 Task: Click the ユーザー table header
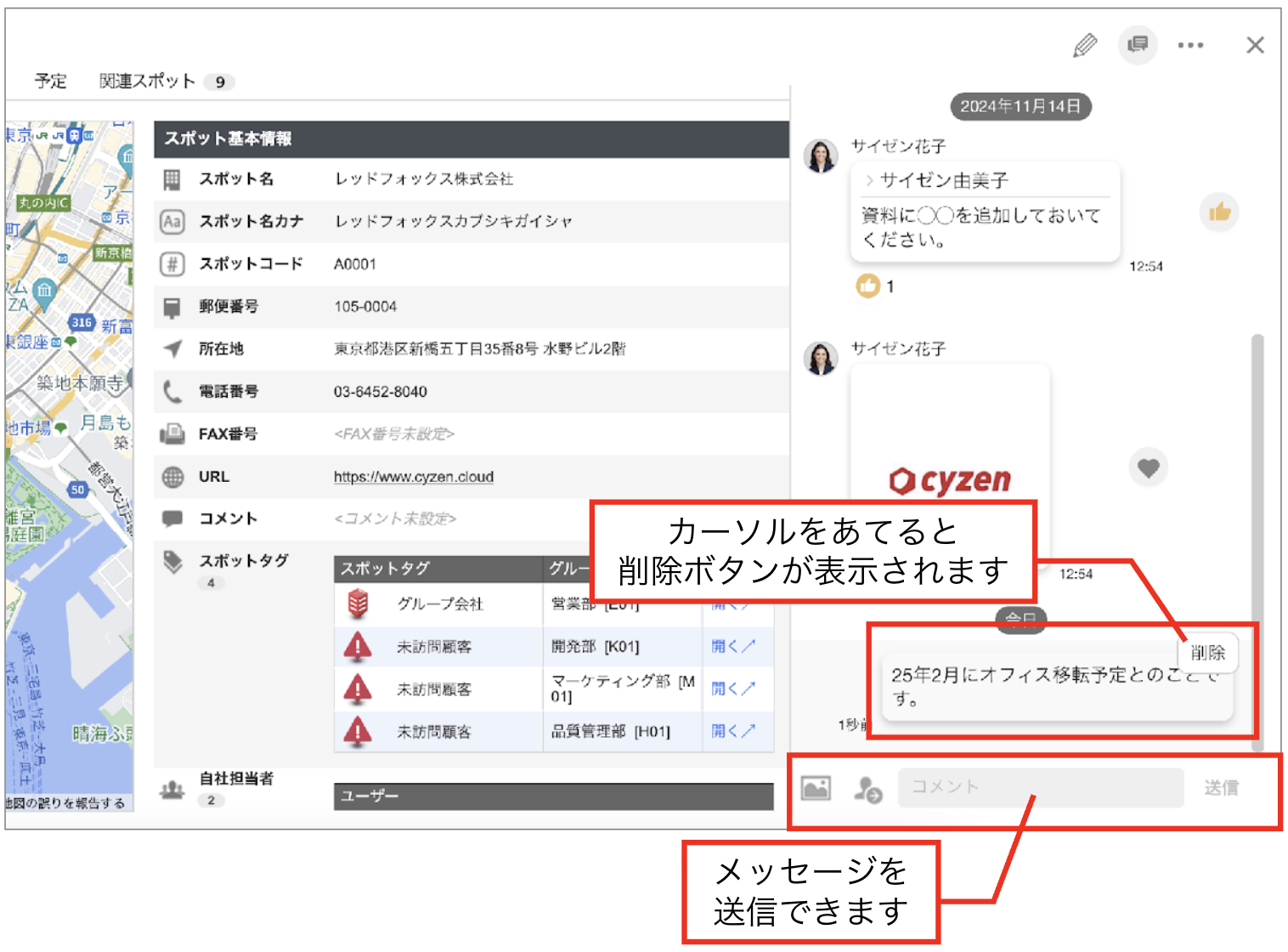pos(554,796)
